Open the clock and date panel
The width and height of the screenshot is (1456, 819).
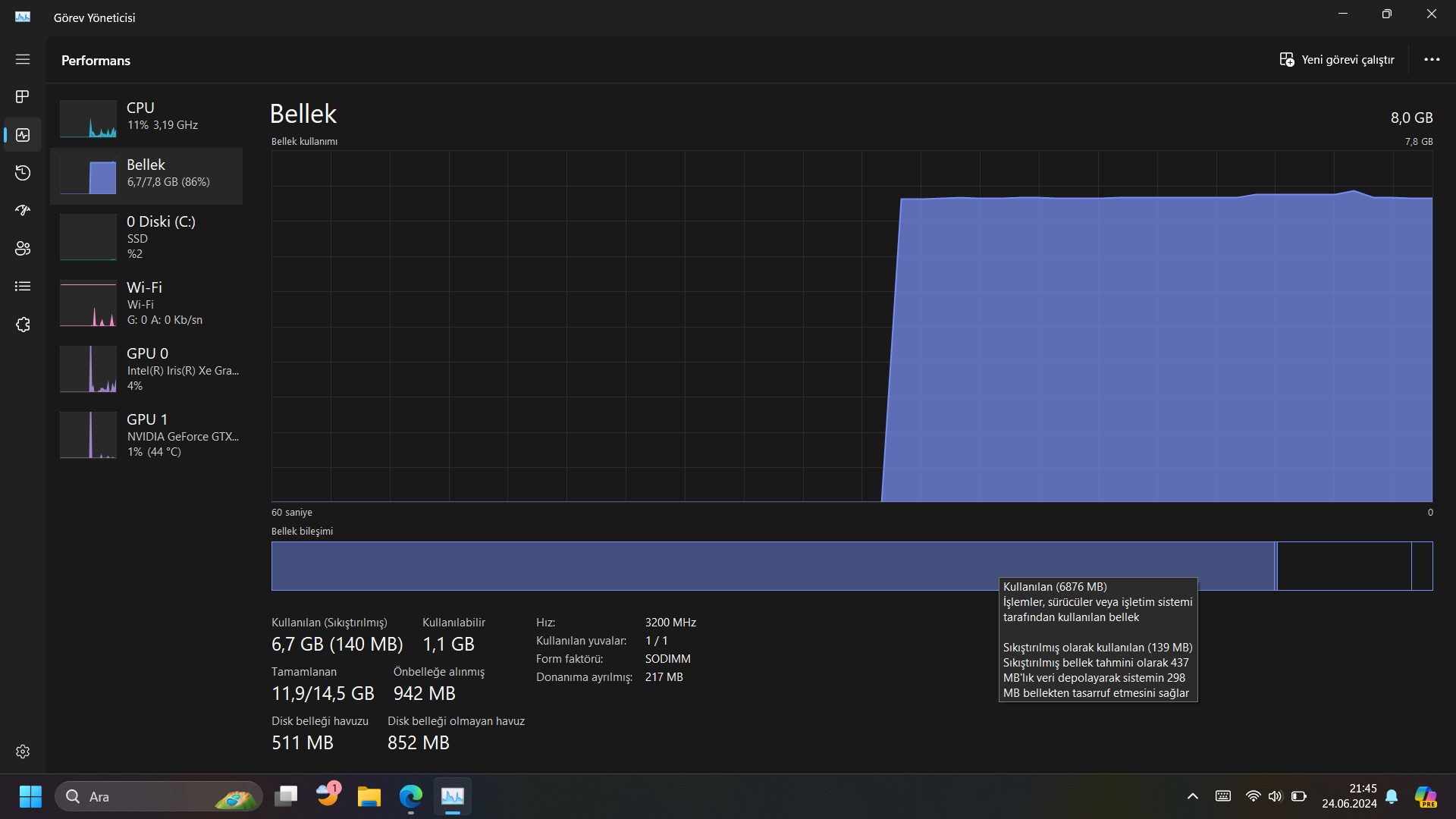pos(1349,796)
